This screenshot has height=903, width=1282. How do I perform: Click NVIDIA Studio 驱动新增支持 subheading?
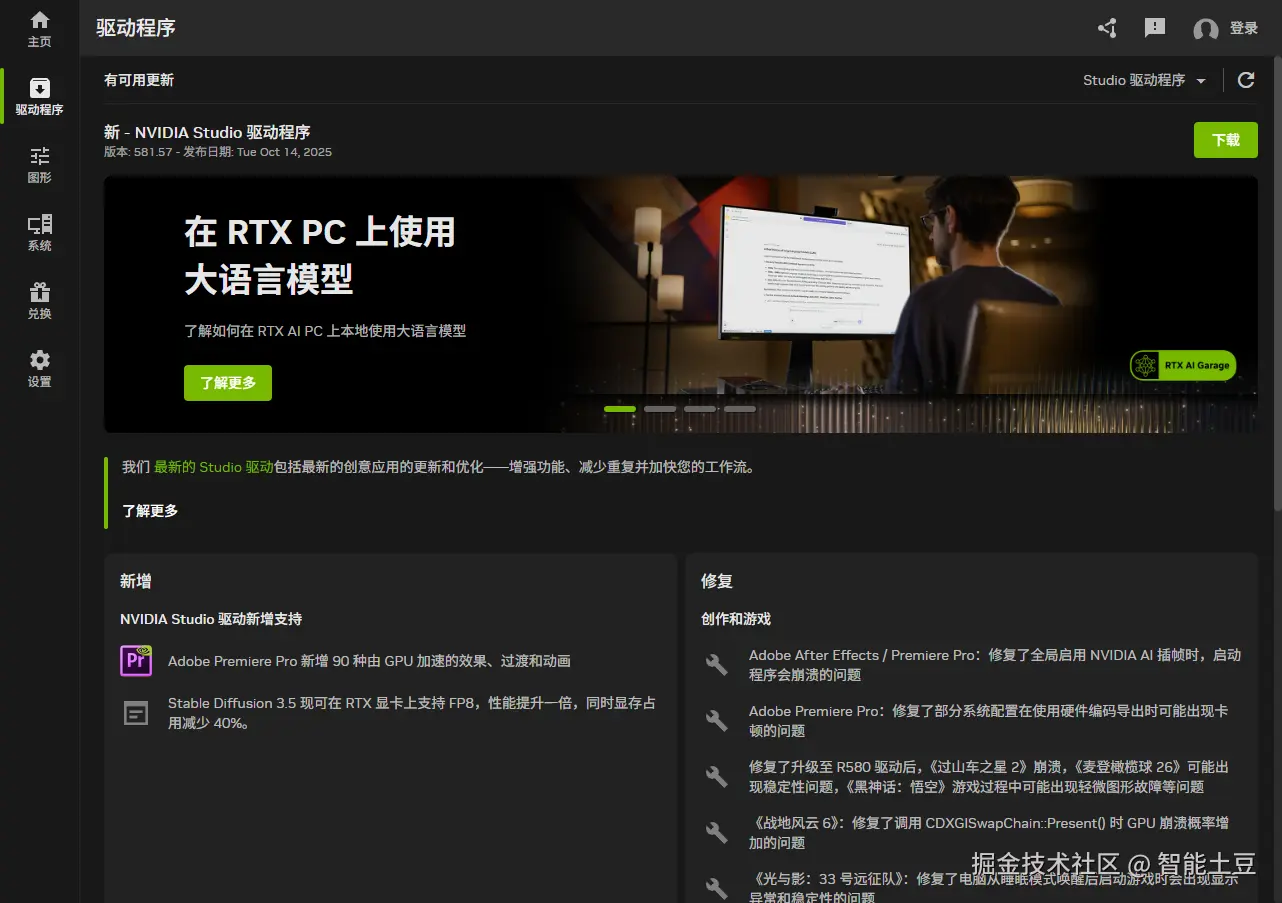(211, 619)
